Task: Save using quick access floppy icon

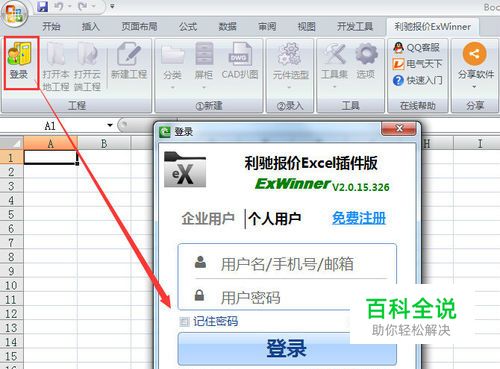Action: point(42,6)
